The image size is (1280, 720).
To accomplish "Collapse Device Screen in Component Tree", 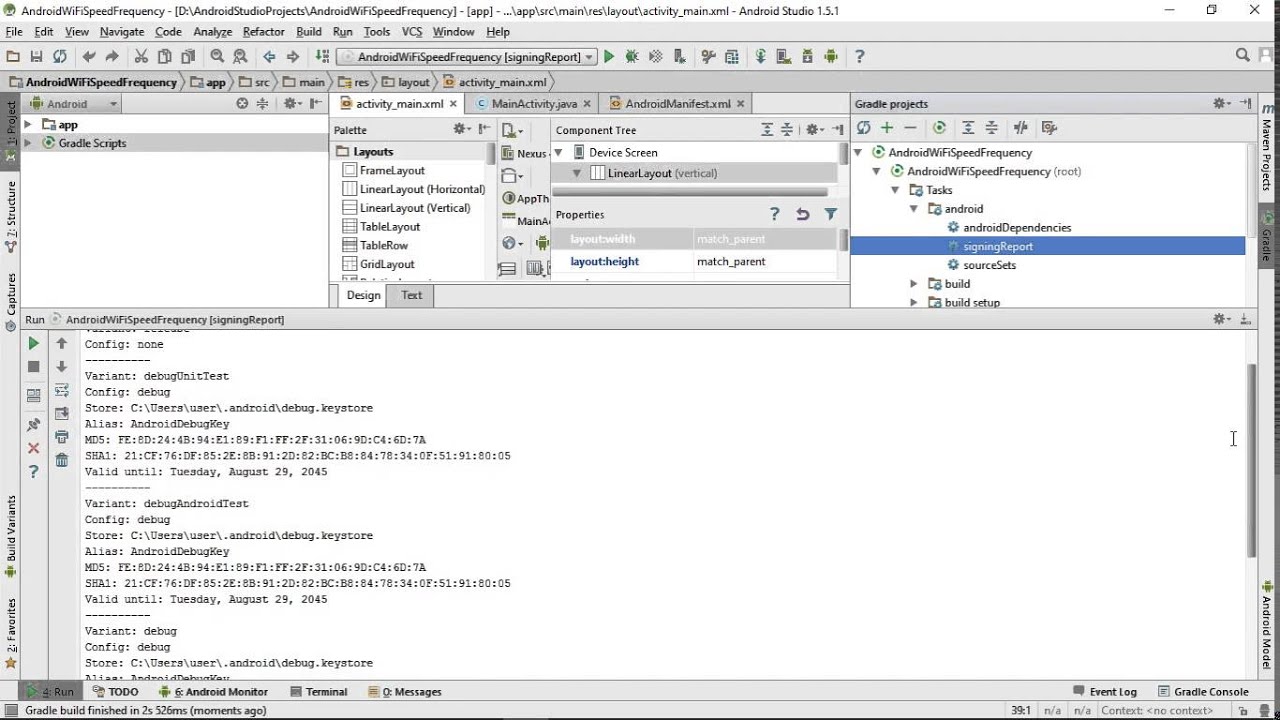I will (559, 153).
